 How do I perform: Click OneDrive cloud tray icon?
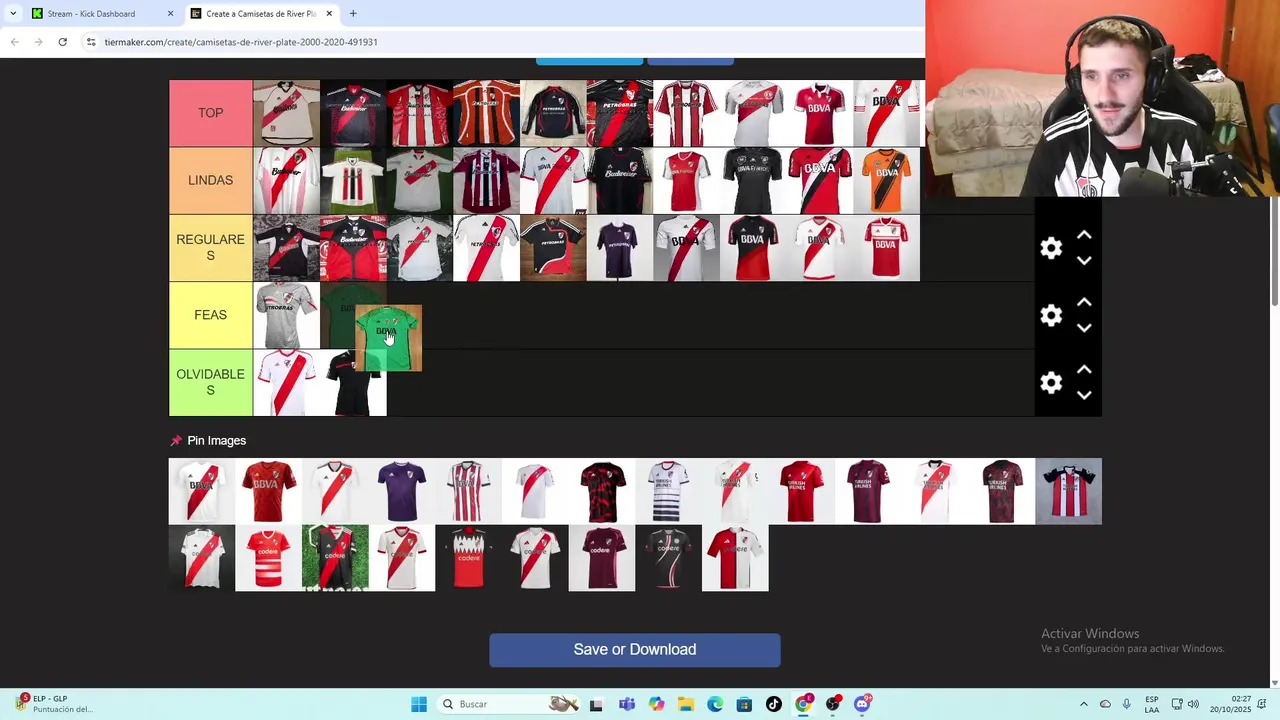(1105, 704)
